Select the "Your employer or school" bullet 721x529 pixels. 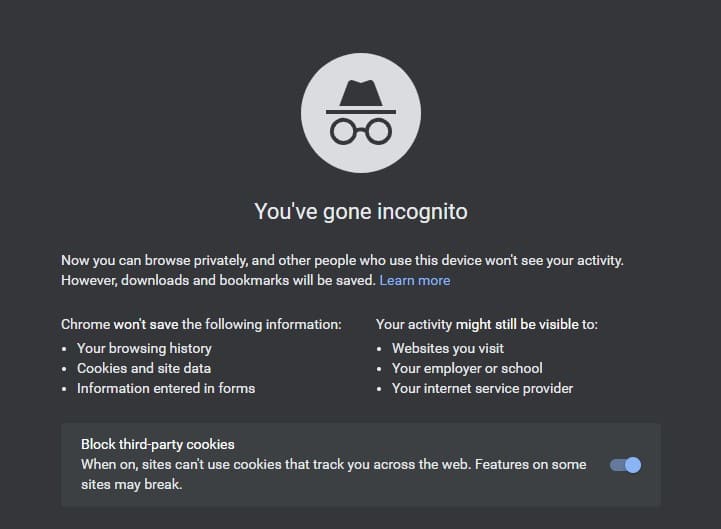pyautogui.click(x=467, y=368)
